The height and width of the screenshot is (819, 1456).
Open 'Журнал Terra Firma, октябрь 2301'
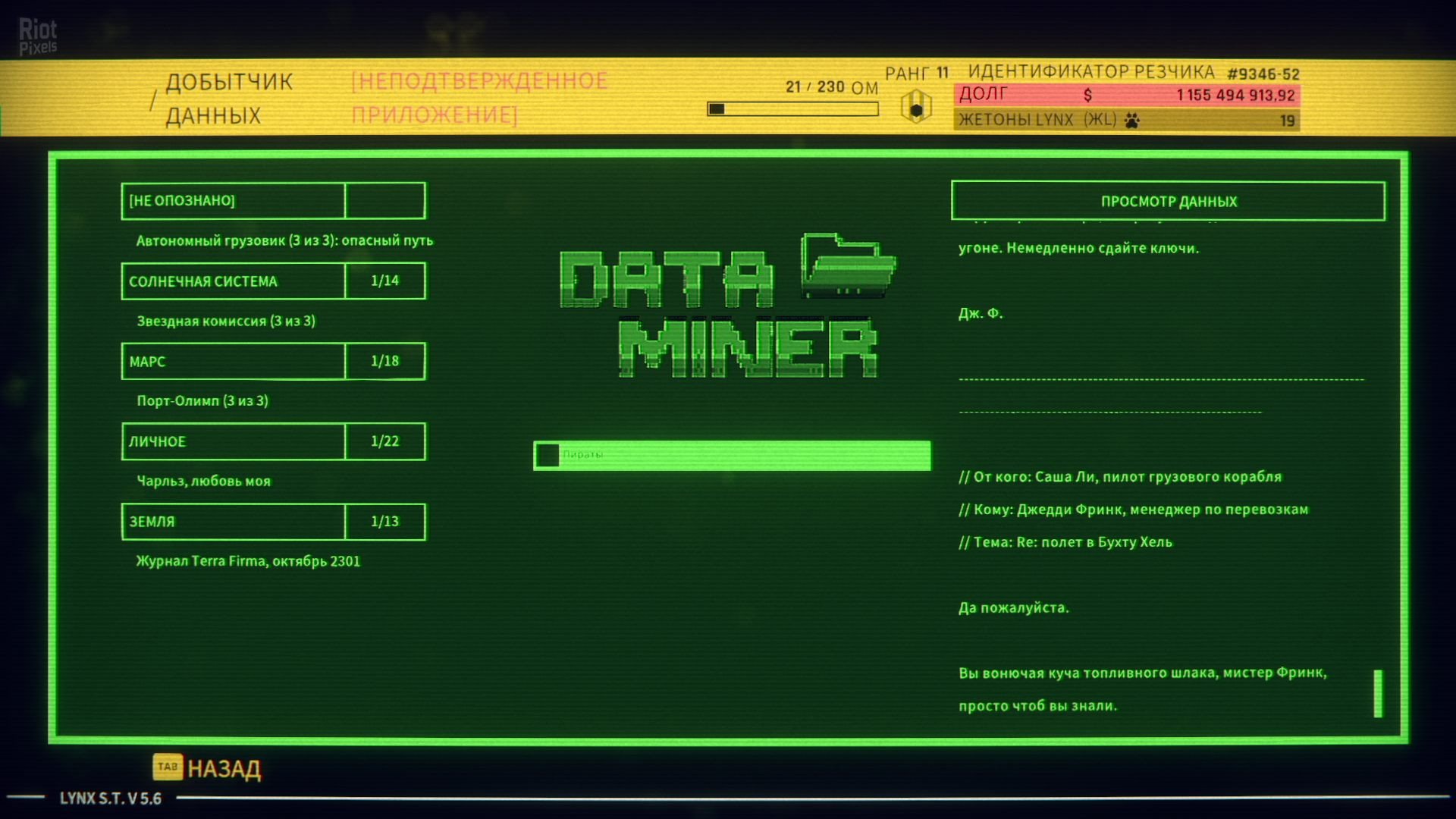point(249,561)
